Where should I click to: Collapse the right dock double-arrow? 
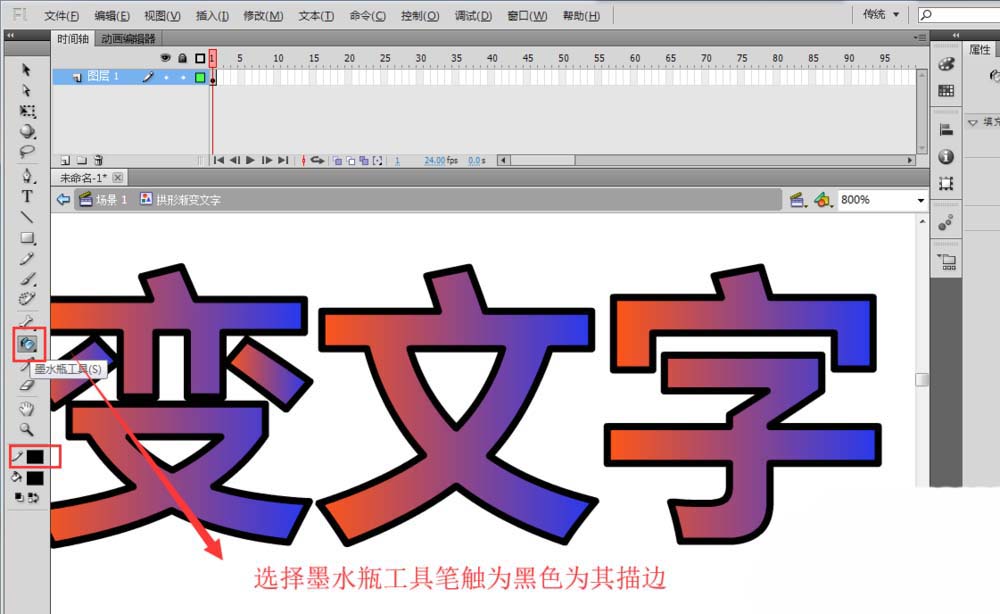(955, 35)
